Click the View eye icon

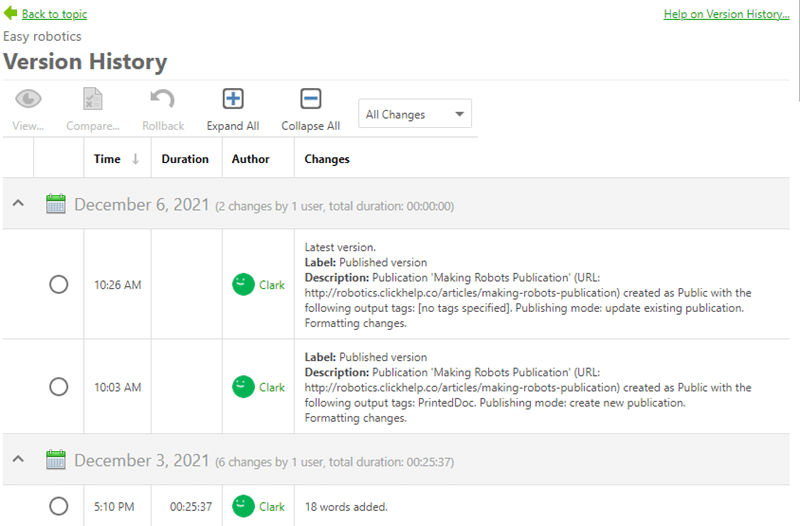coord(28,98)
